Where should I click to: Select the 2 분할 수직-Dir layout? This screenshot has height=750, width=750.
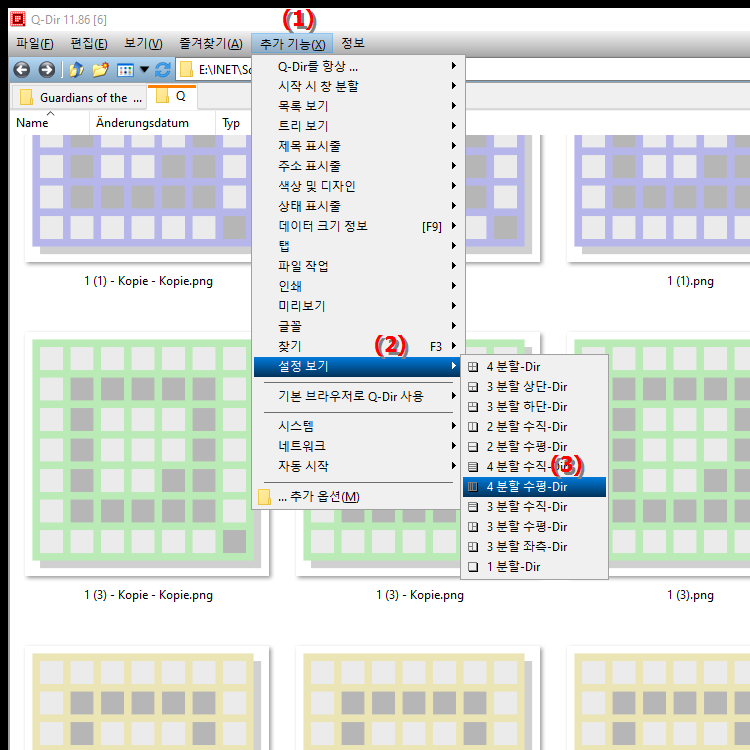click(x=534, y=427)
